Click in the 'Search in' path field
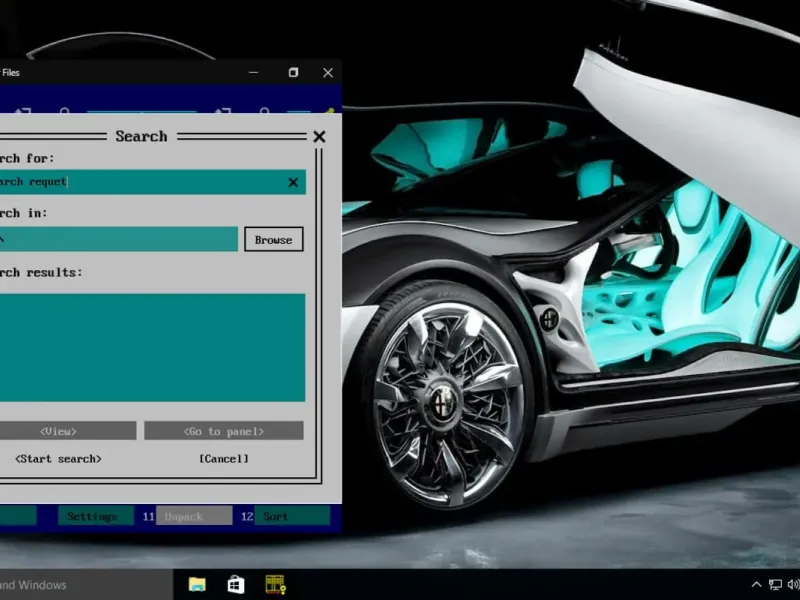This screenshot has height=600, width=800. 118,240
